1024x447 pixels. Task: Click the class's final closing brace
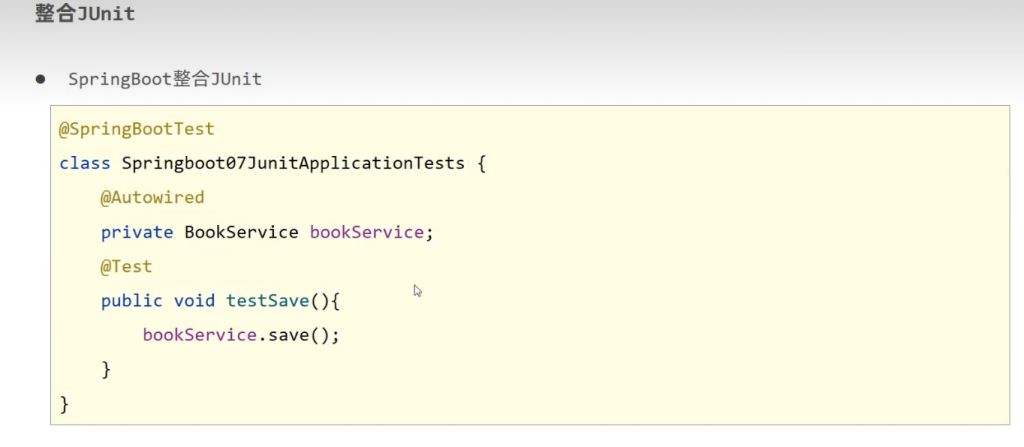[65, 403]
